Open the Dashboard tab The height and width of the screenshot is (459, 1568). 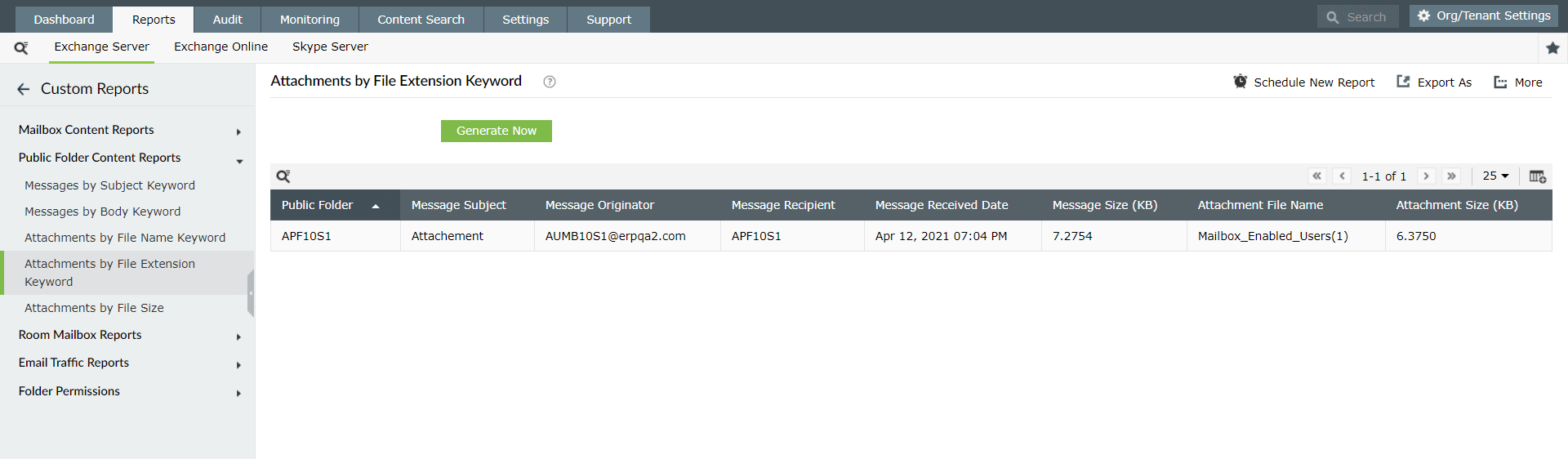tap(64, 20)
